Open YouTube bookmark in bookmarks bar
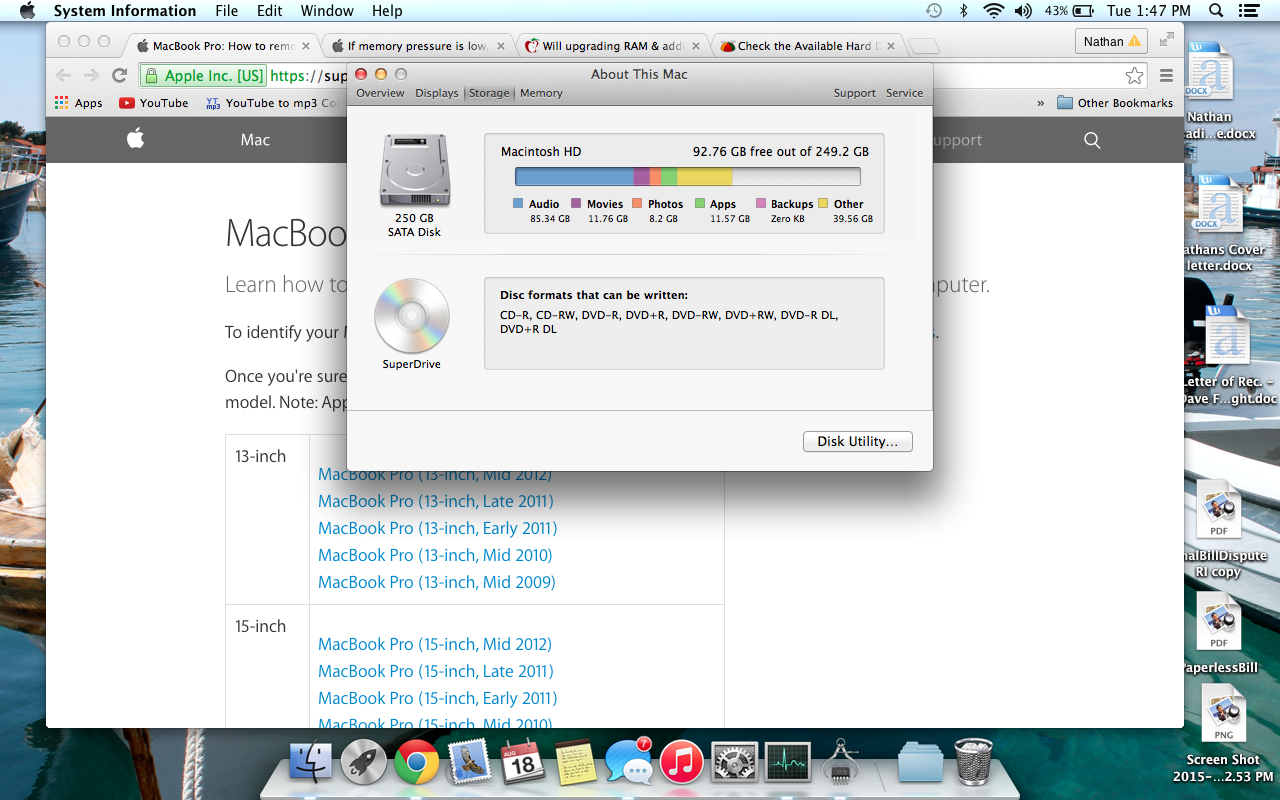This screenshot has height=800, width=1280. click(x=154, y=103)
